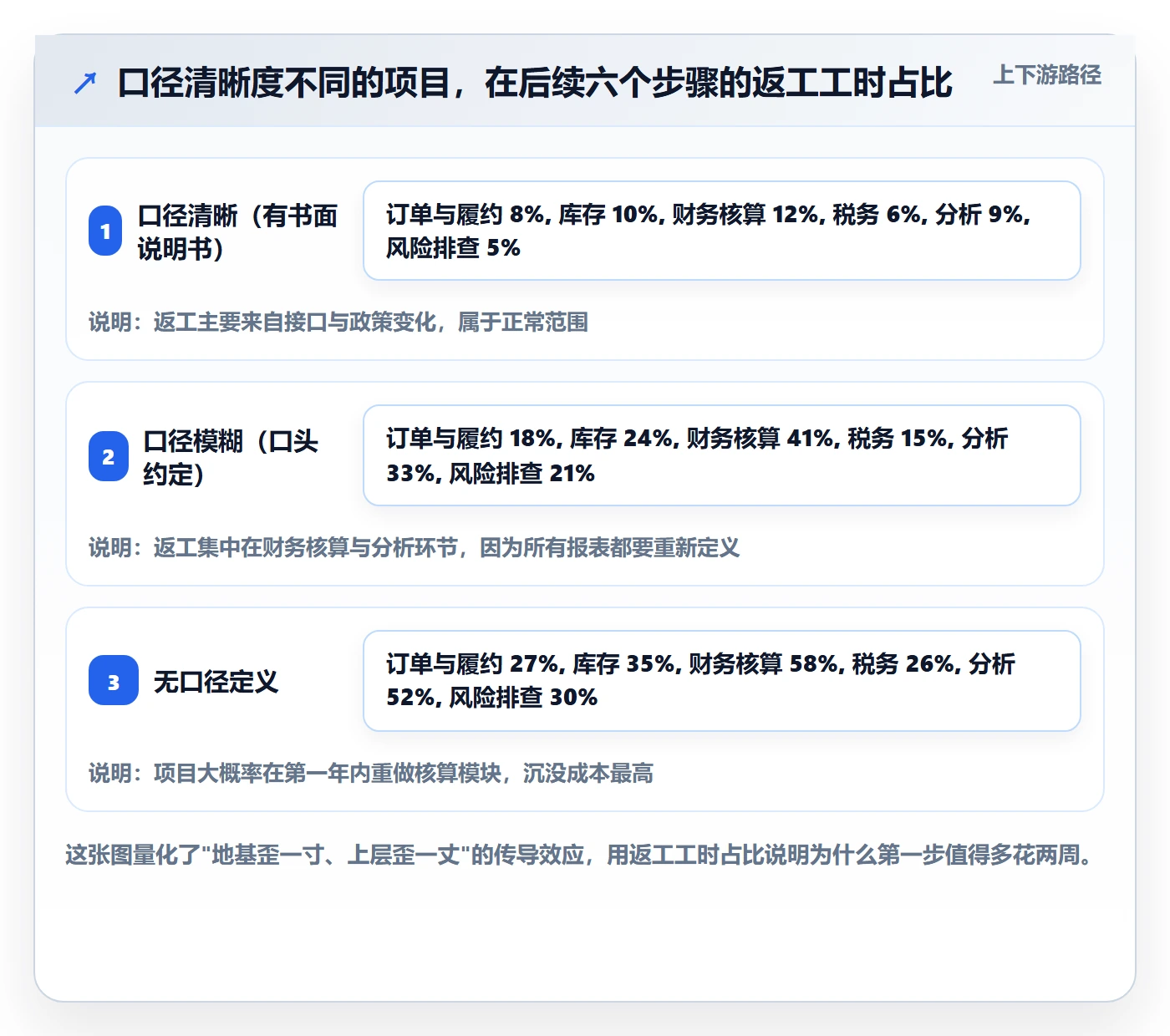Select the number 3 badge
The height and width of the screenshot is (1036, 1170).
coord(114,680)
